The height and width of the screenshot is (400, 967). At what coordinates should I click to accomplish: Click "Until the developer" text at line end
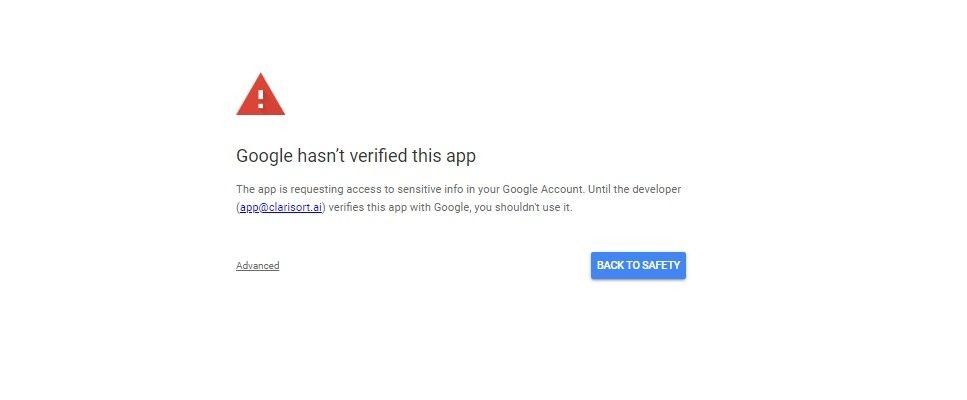coord(635,189)
